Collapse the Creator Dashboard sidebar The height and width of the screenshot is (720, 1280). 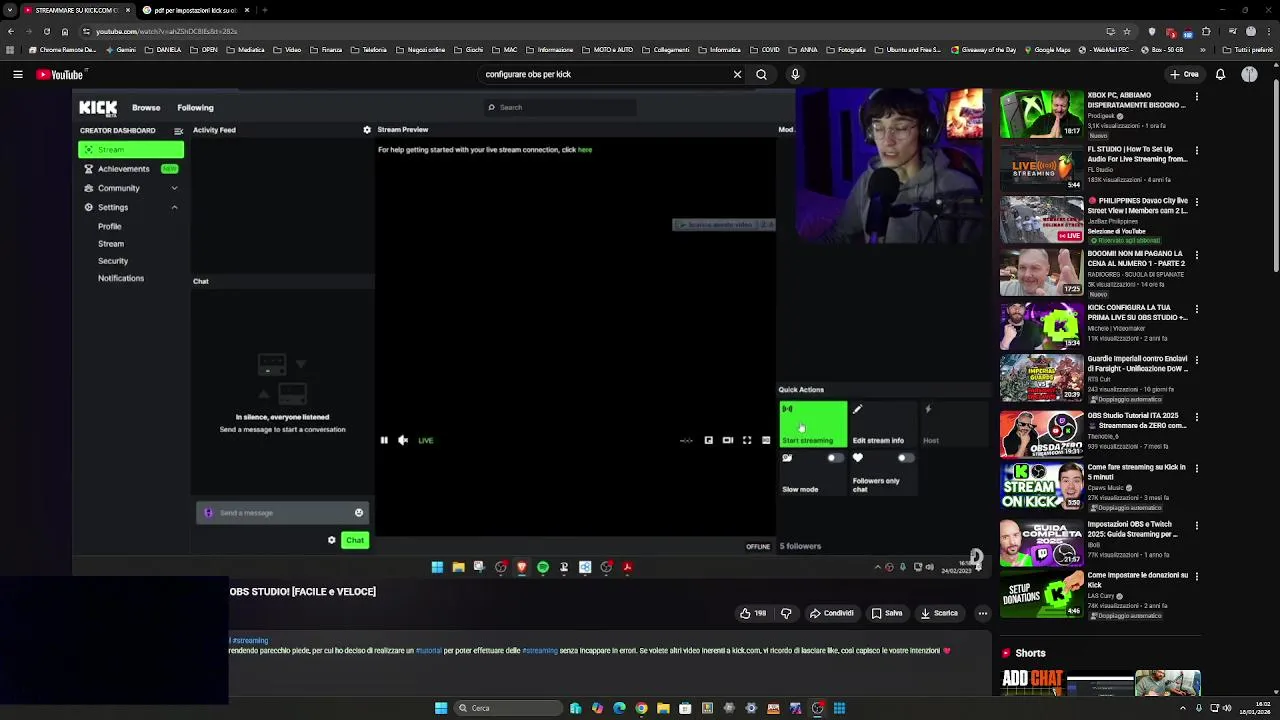(178, 131)
